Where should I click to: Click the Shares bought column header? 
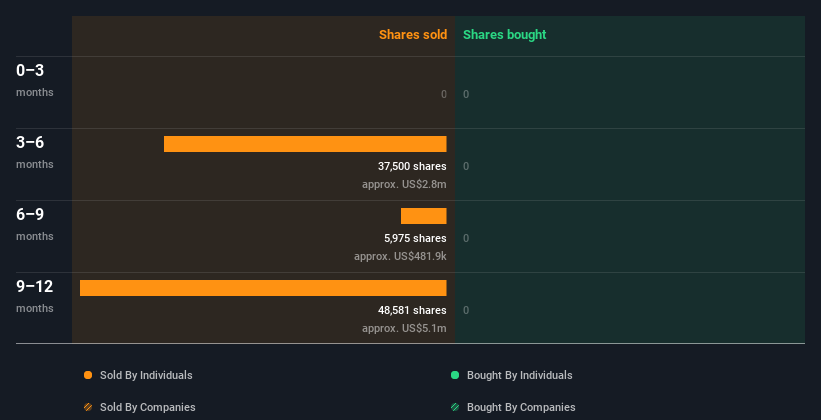pyautogui.click(x=505, y=35)
